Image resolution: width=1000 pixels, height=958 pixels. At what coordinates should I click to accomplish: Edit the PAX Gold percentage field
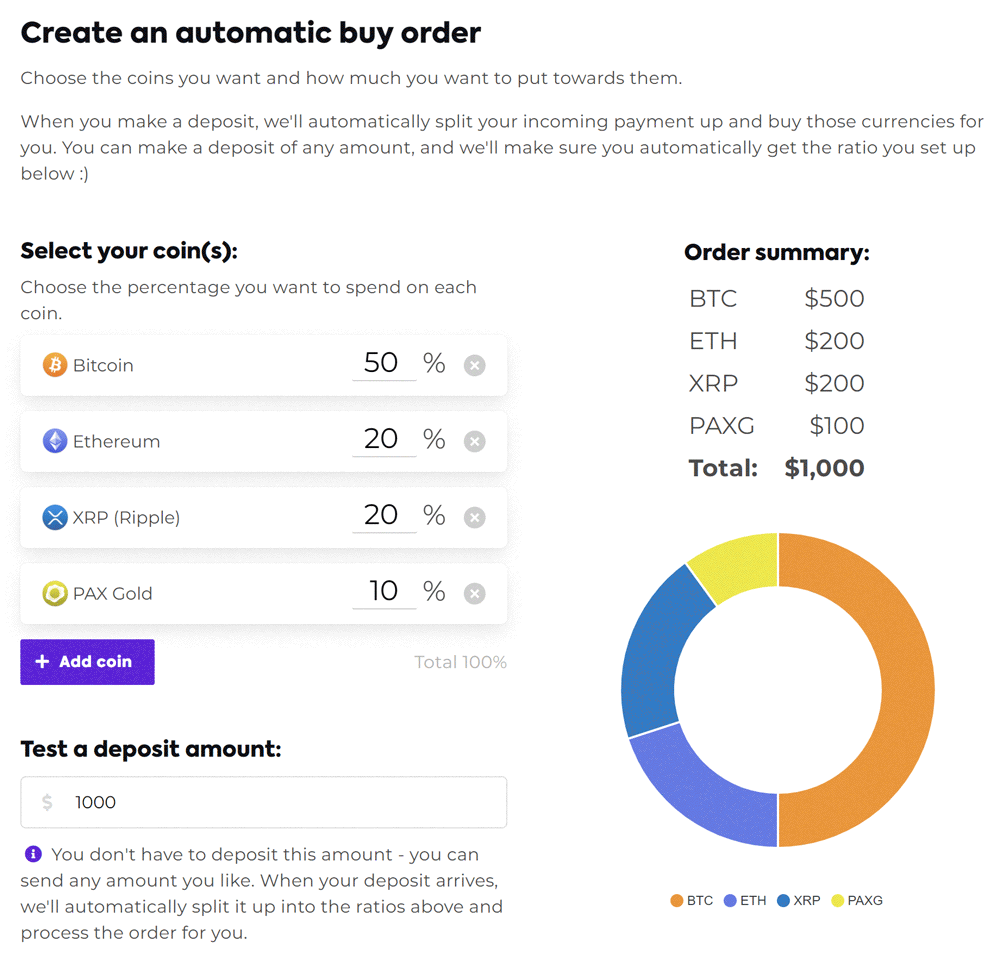pyautogui.click(x=383, y=591)
